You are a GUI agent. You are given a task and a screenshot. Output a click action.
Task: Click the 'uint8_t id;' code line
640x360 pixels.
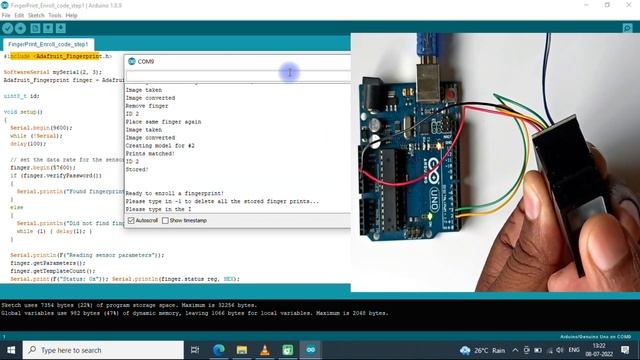22,96
